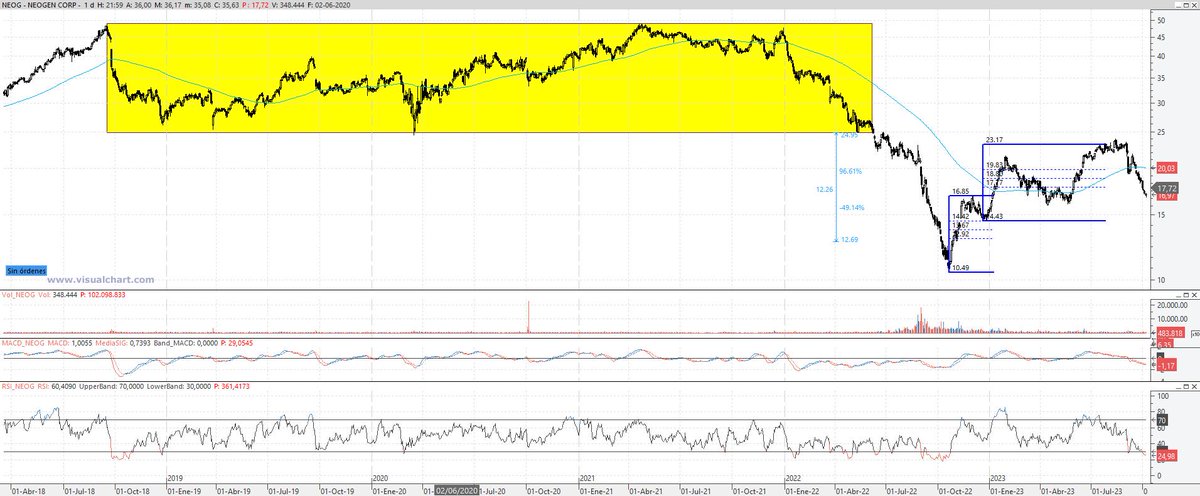Click the 2023 year label on time axis
This screenshot has height=496, width=1200.
[x=999, y=477]
